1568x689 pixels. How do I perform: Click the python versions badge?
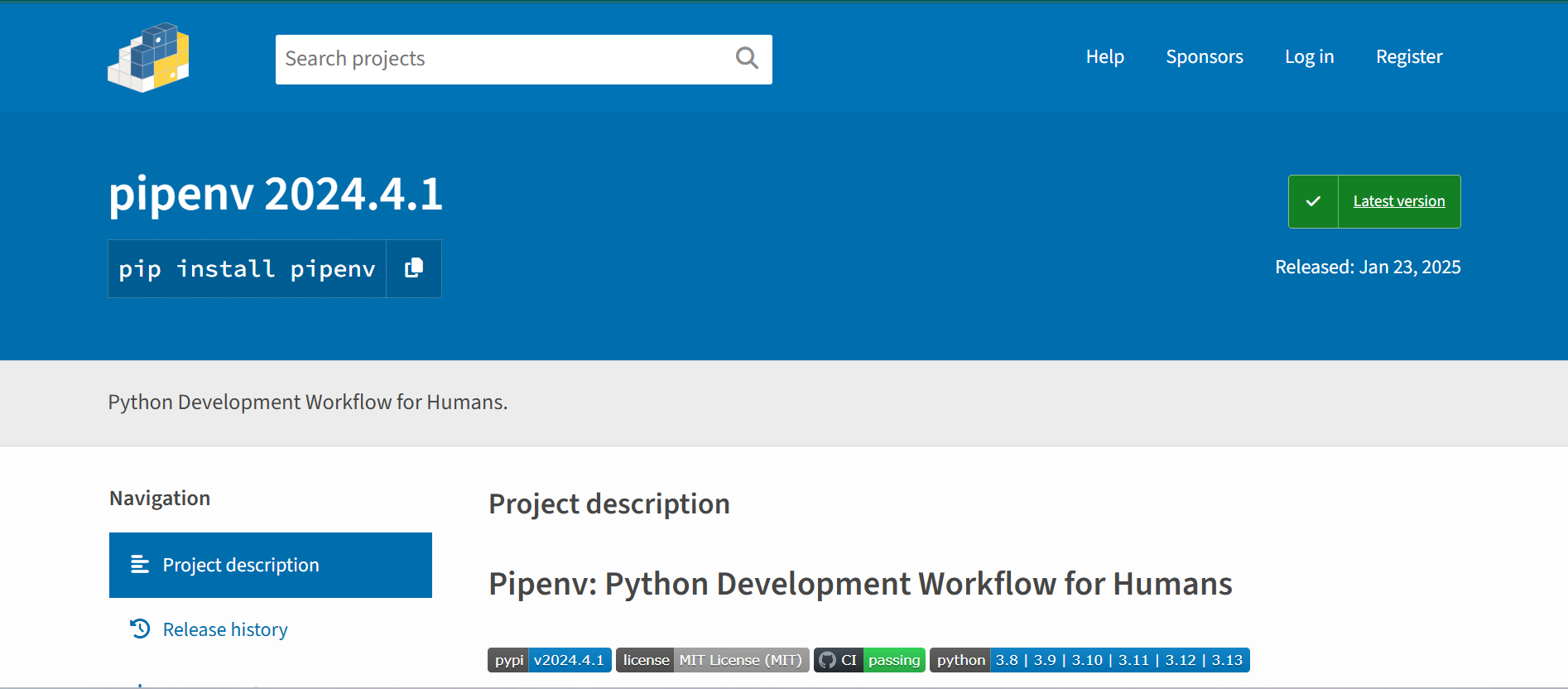[1089, 660]
